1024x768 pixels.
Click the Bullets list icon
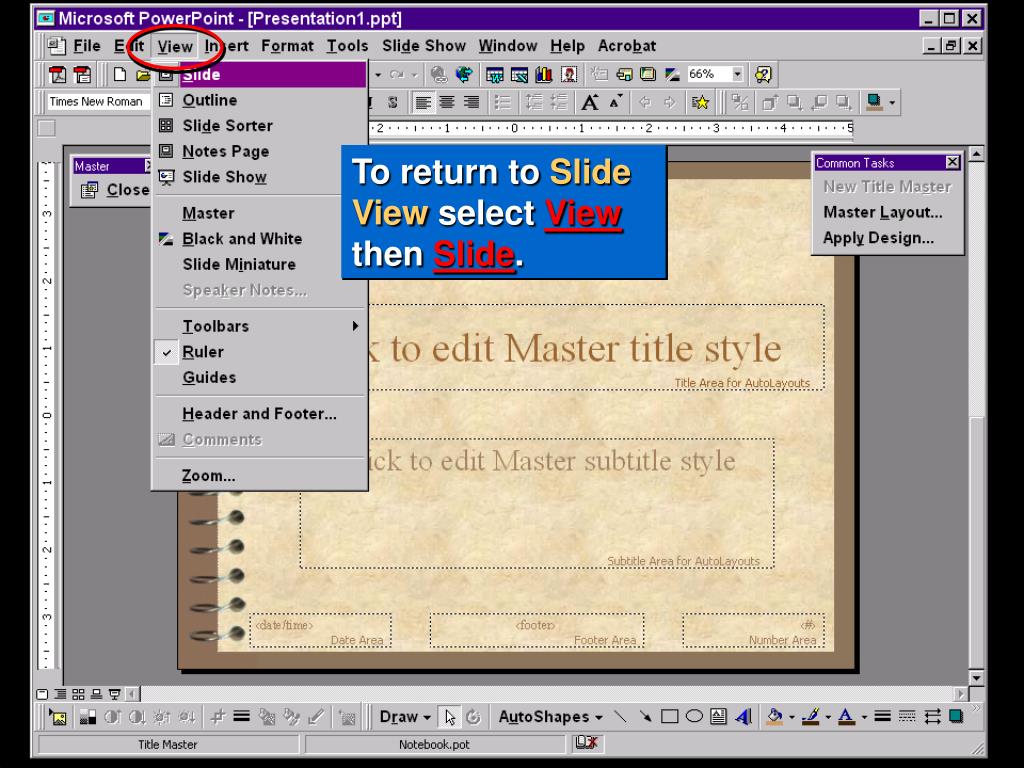(502, 103)
